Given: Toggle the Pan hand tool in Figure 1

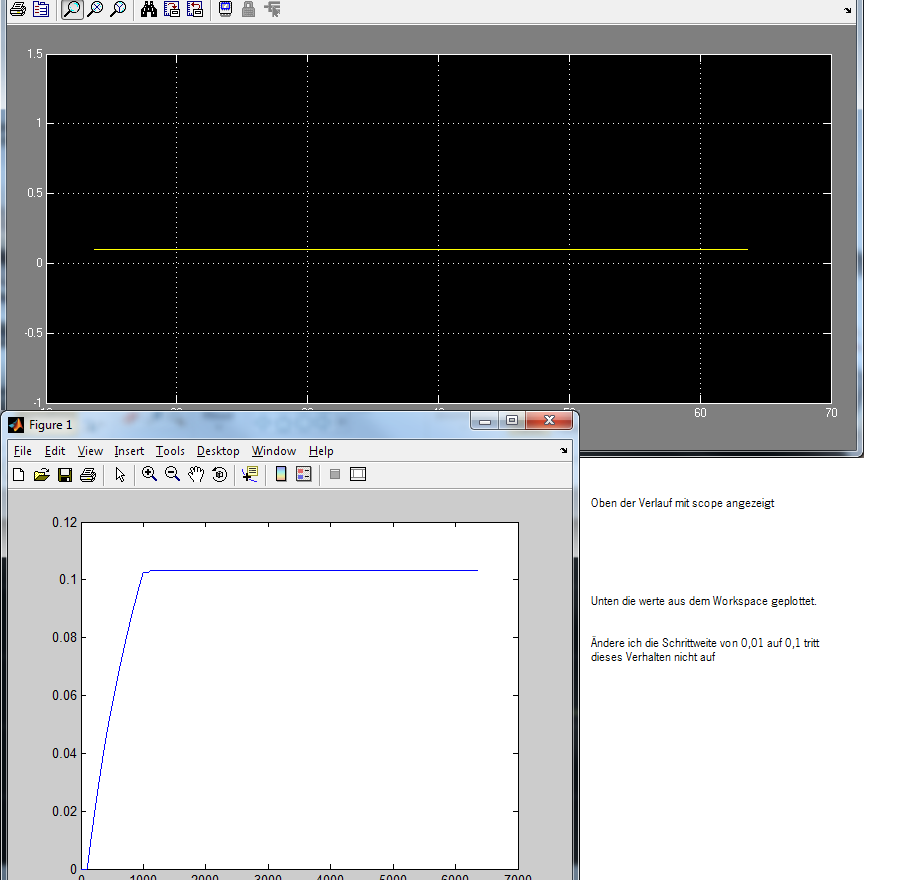Looking at the screenshot, I should click(x=196, y=474).
